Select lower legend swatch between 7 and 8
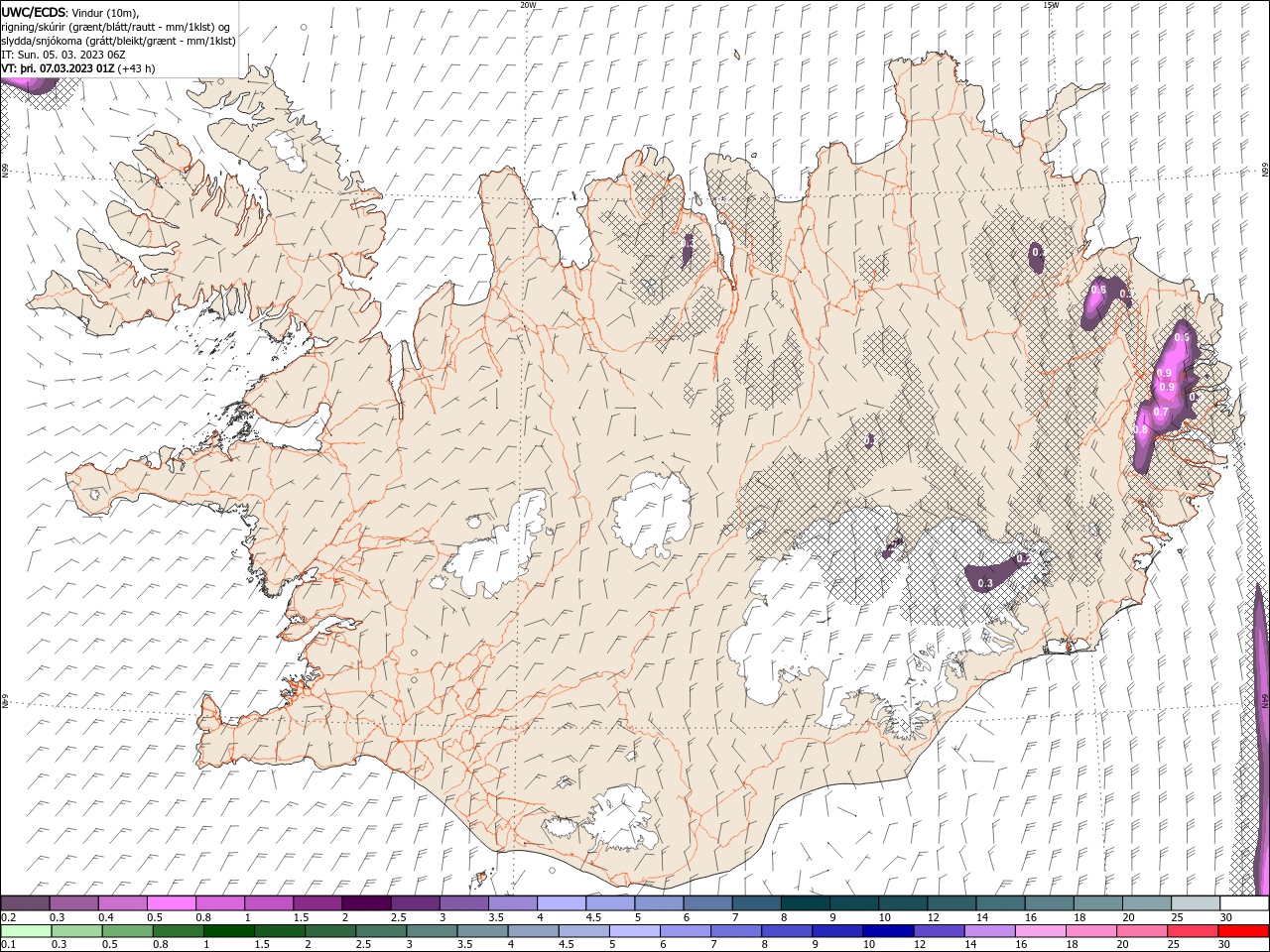Viewport: 1270px width, 952px height. [x=735, y=931]
